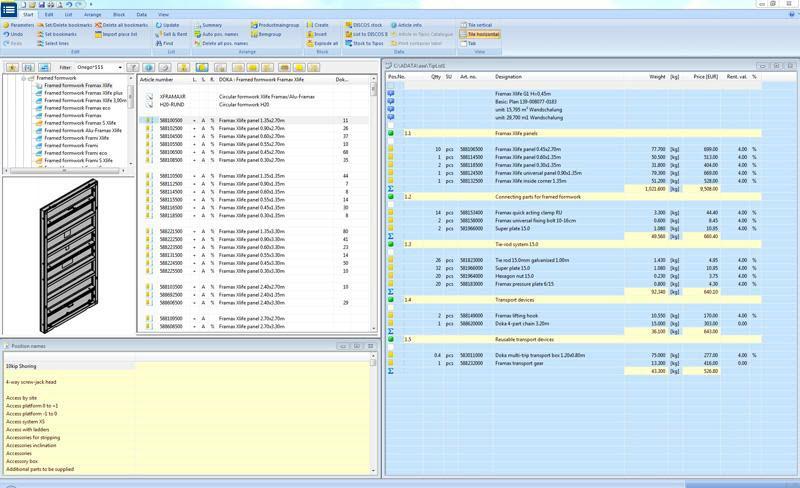
Task: Select the Framax lifting hook row
Action: [x=574, y=315]
